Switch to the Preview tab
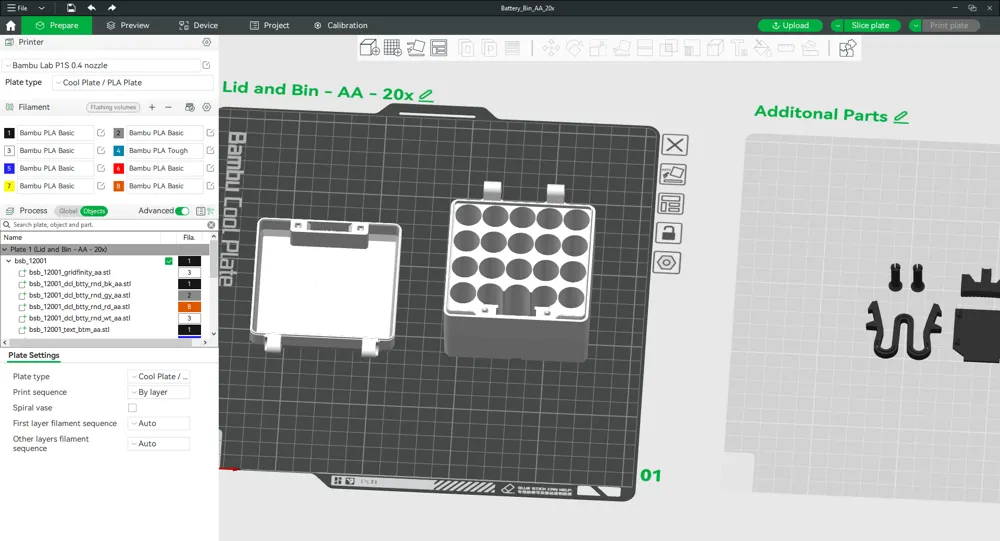 pyautogui.click(x=127, y=25)
